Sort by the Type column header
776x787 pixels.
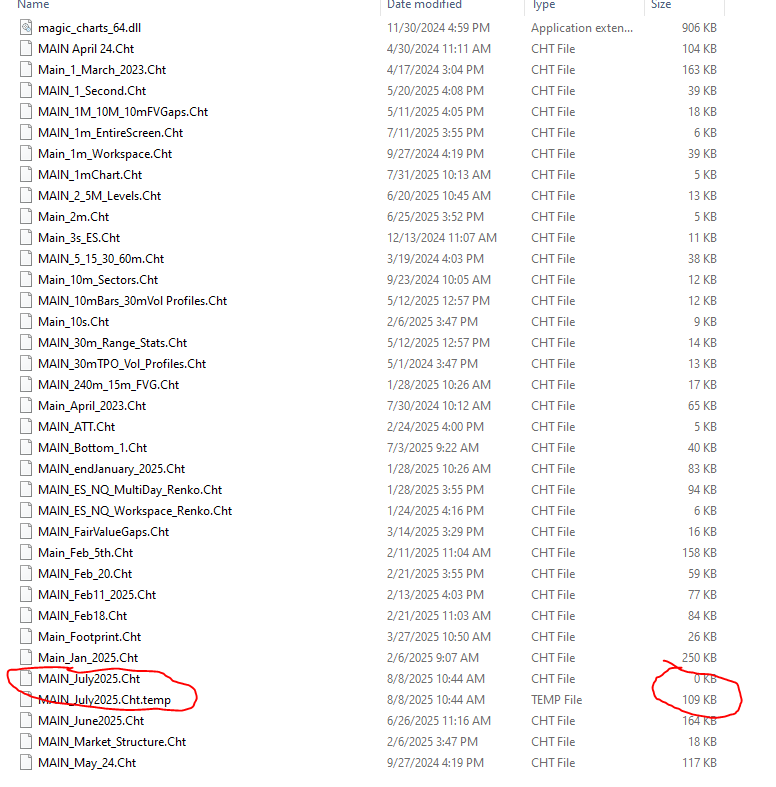point(544,5)
